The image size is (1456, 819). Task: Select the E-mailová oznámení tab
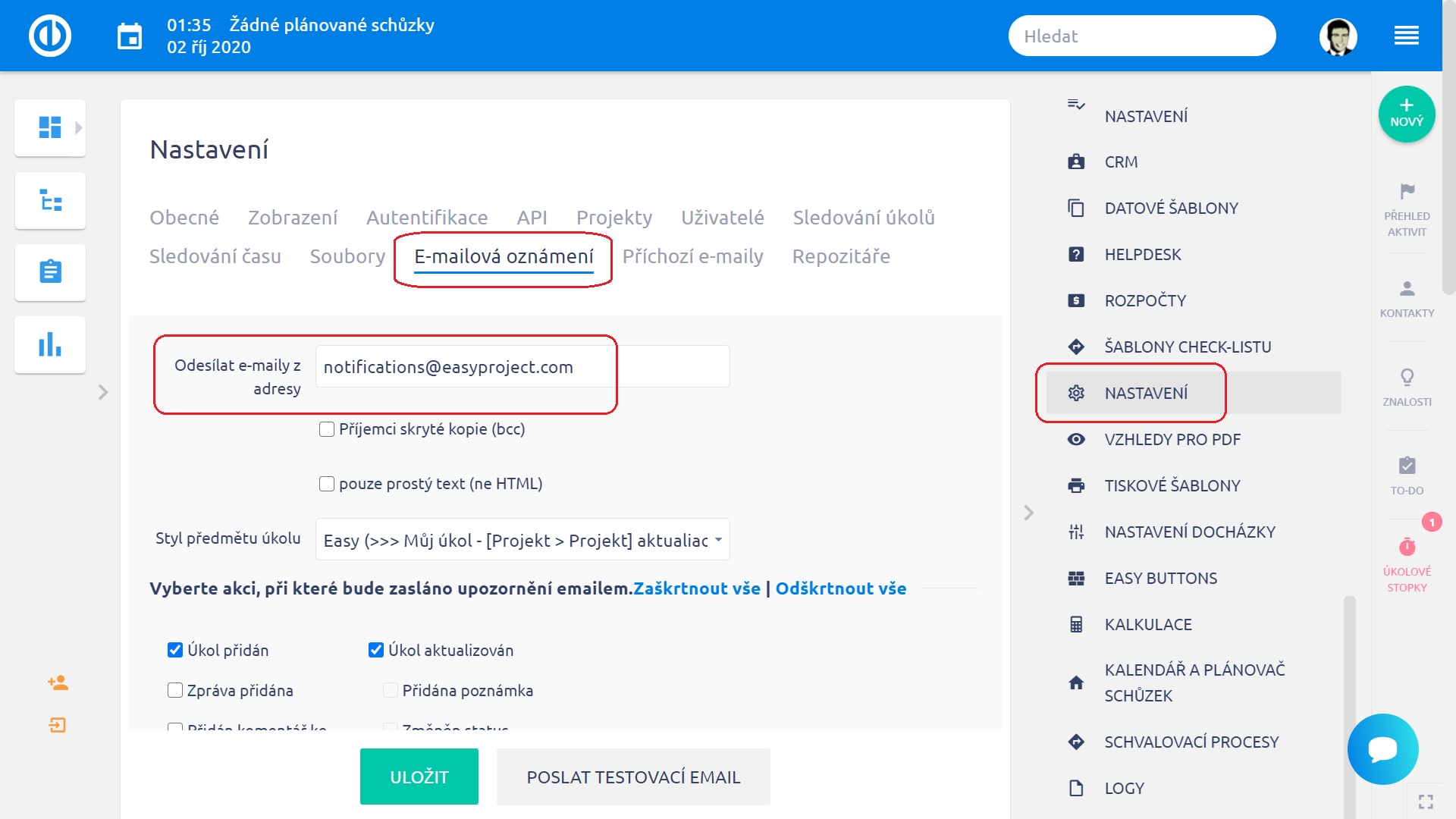[504, 256]
